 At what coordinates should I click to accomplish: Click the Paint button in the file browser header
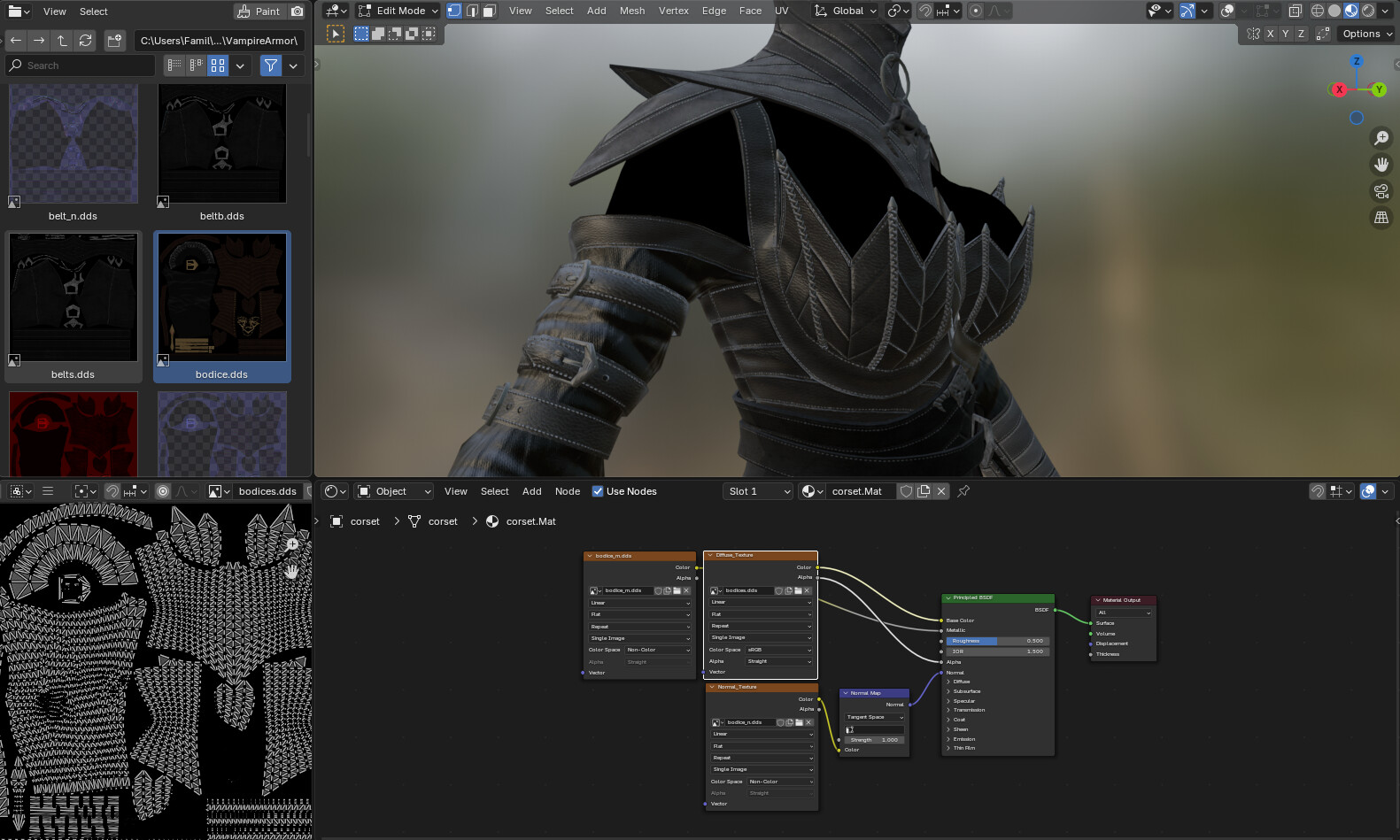tap(259, 12)
